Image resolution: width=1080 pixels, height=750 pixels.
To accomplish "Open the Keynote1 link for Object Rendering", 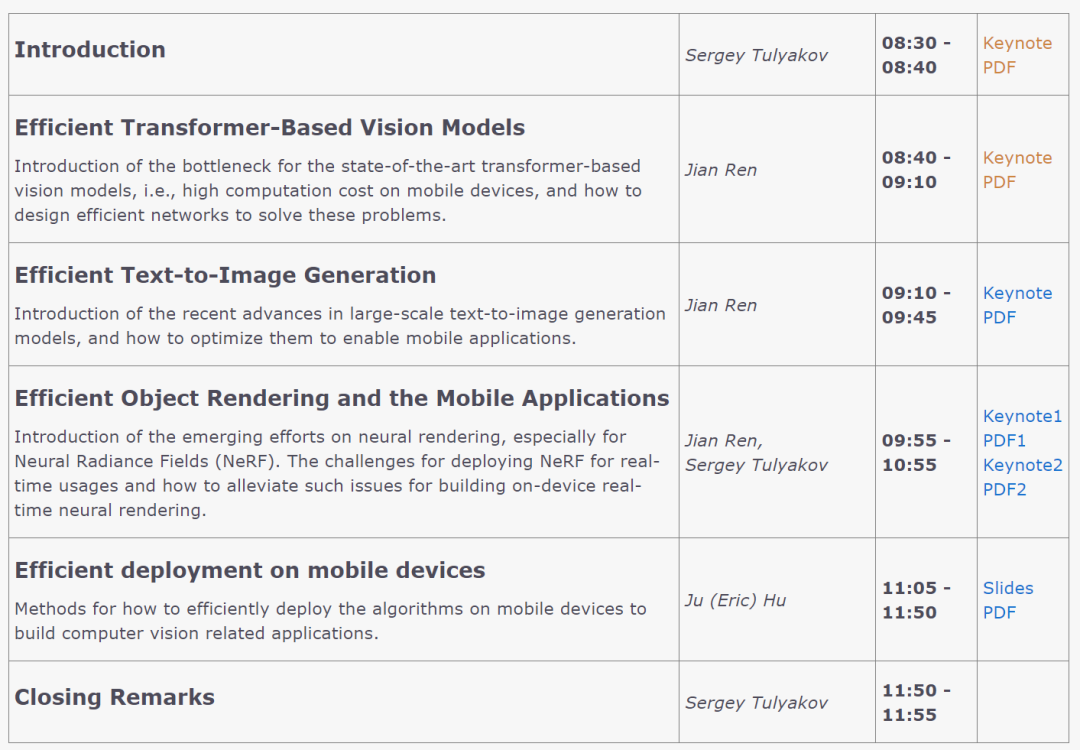I will (1022, 416).
